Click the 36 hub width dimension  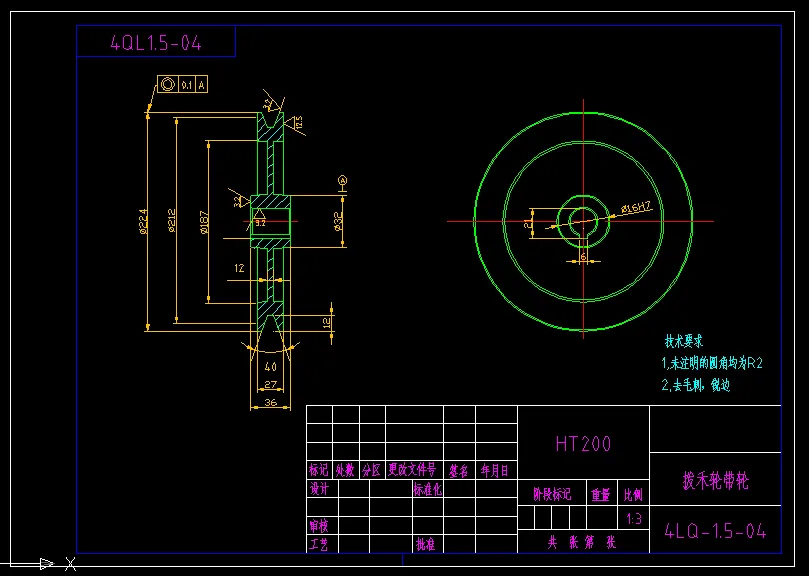point(270,402)
